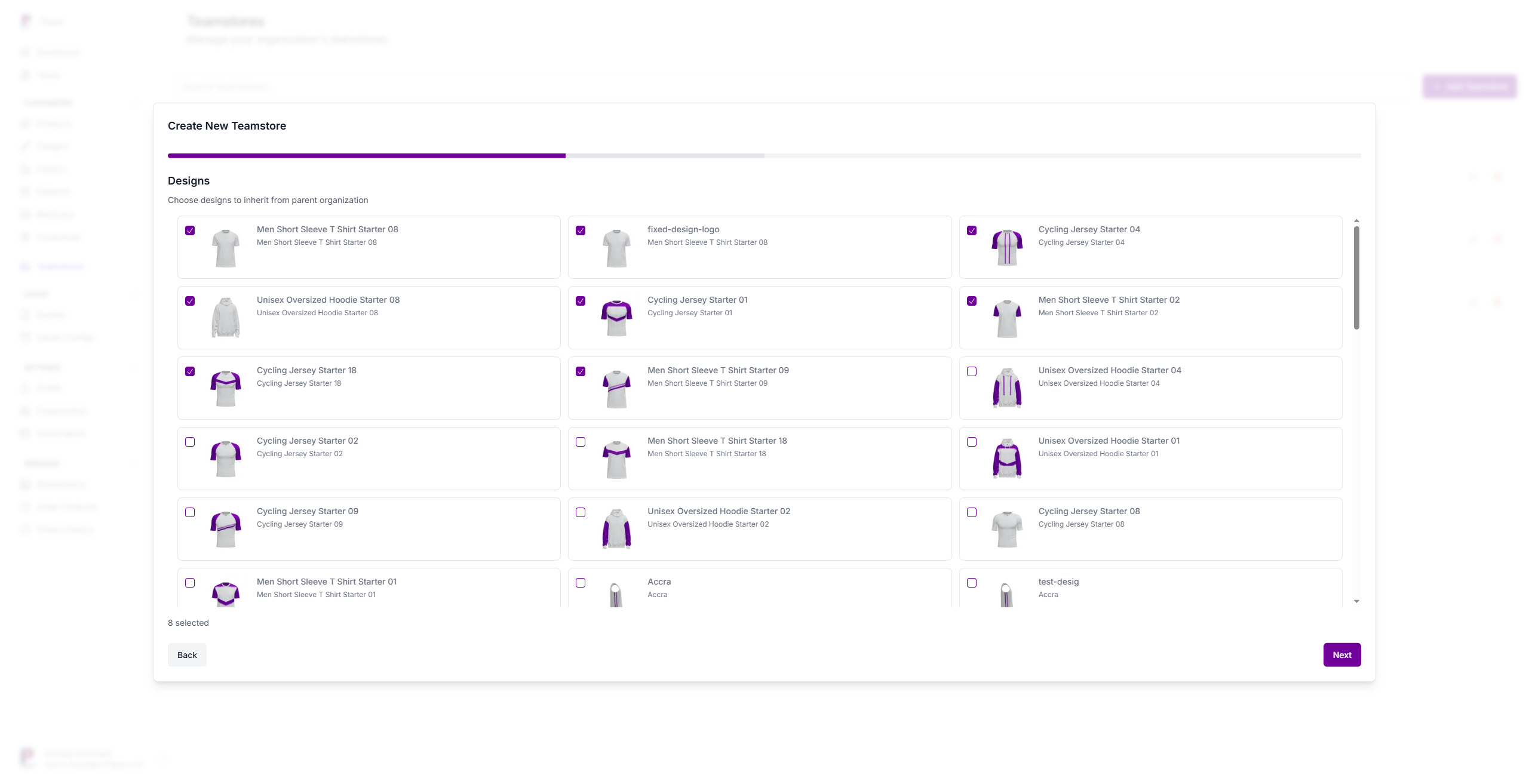Check the Accra design checkbox
Viewport: 1529px width, 784px height.
tap(581, 583)
